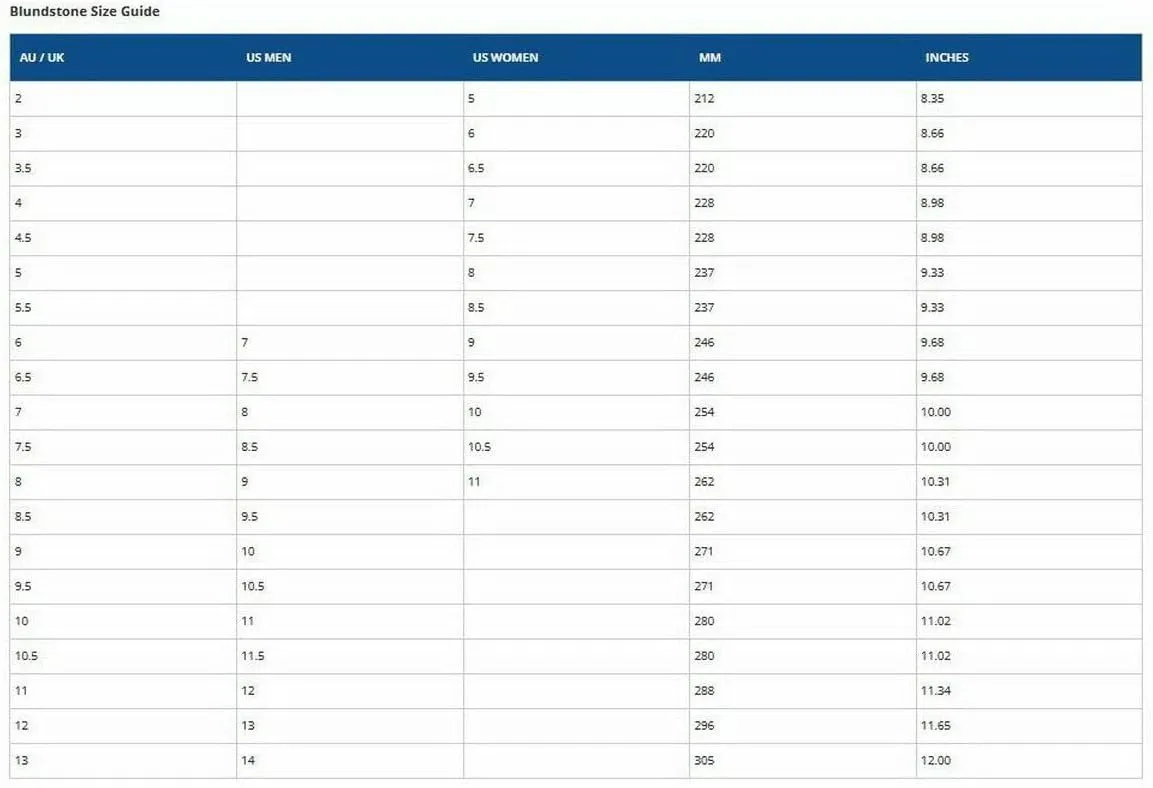Click the 12.00 inches cell
The image size is (1153, 788).
[x=1029, y=761]
